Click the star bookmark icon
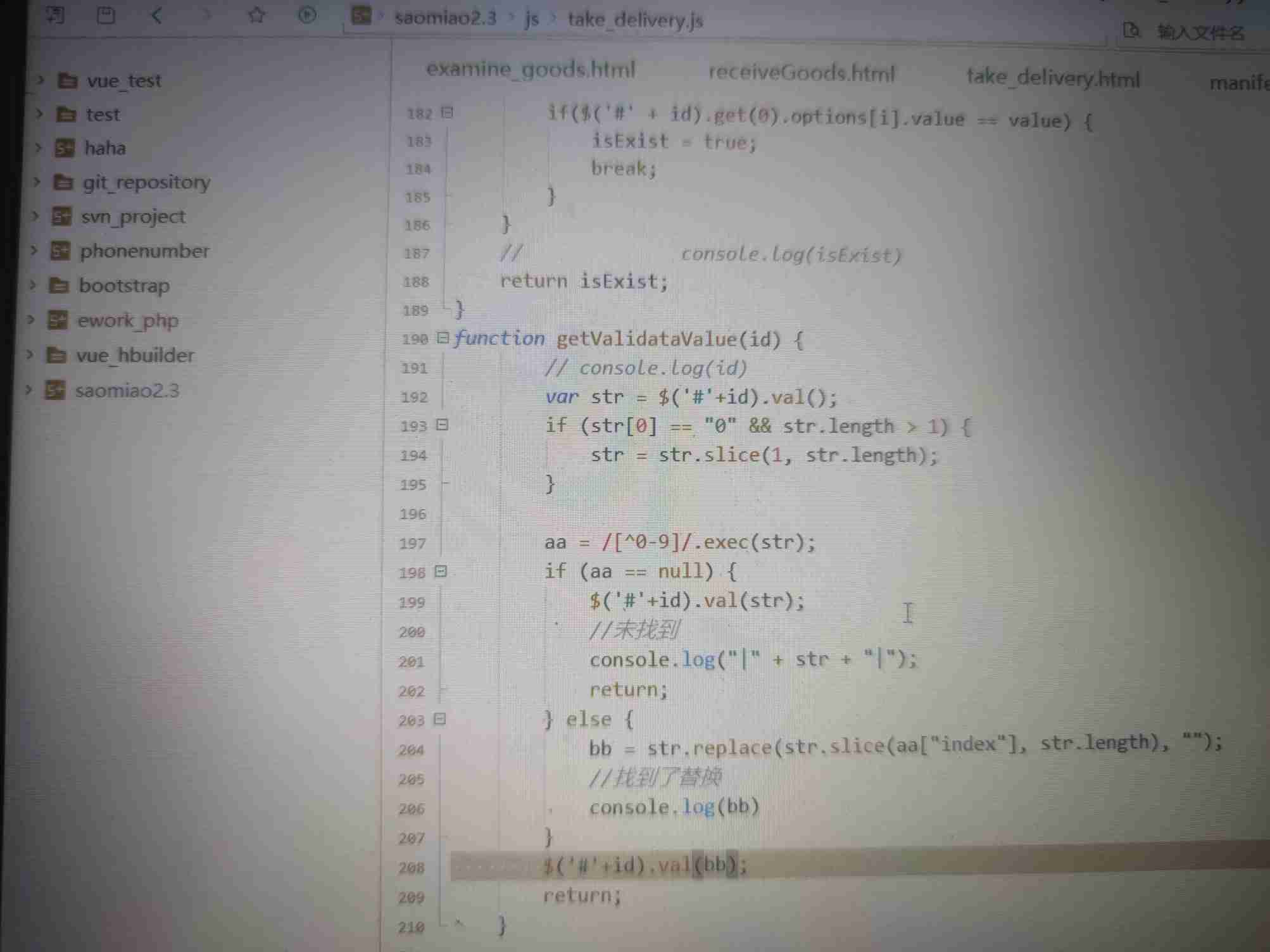This screenshot has height=952, width=1270. pos(256,15)
